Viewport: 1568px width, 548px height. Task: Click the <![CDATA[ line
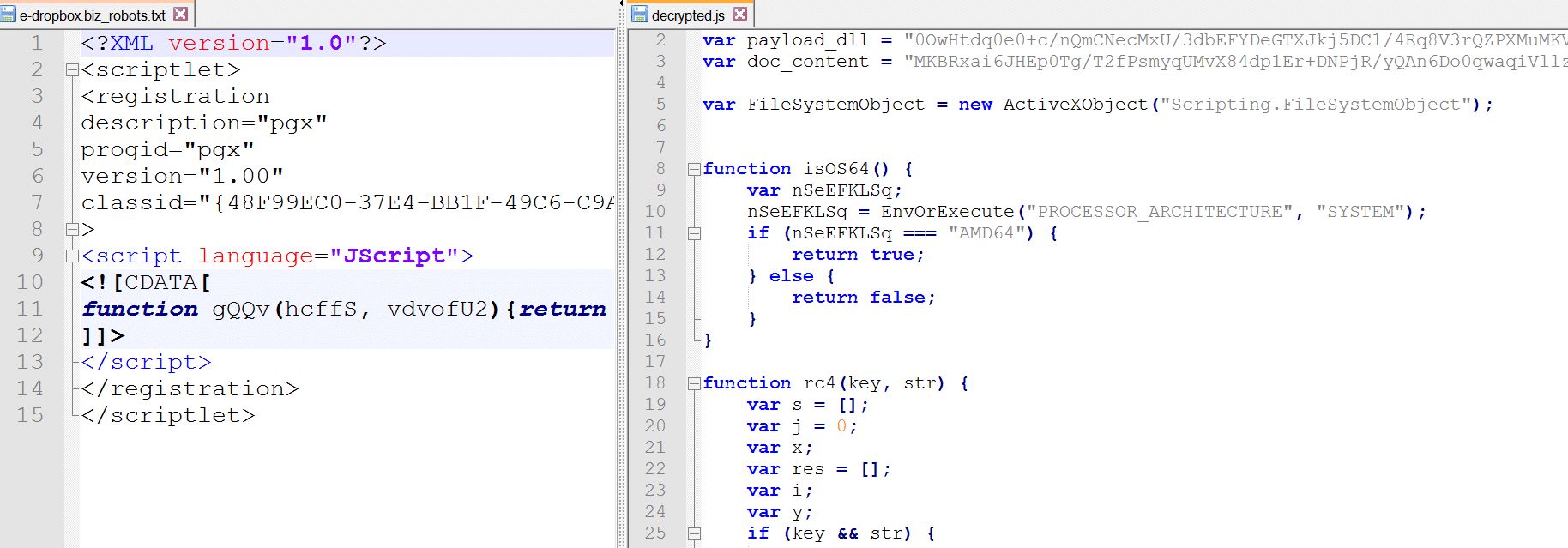click(146, 283)
